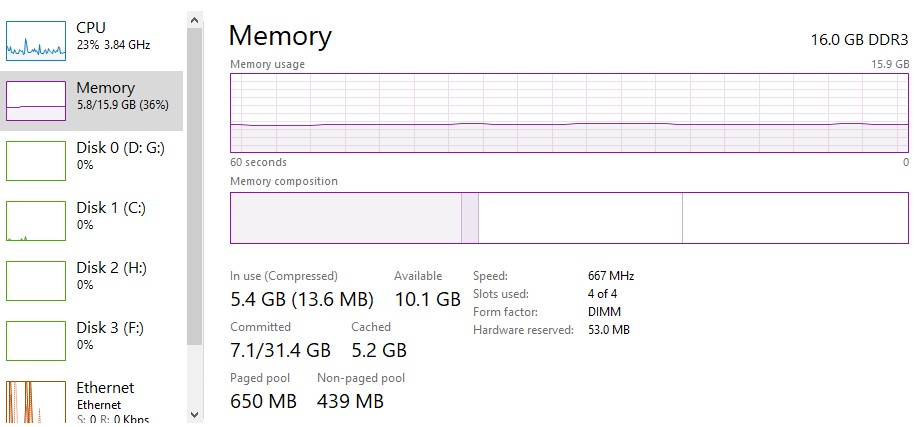The image size is (914, 427).
Task: View Disk 2 (H:) performance label
Action: pyautogui.click(x=111, y=268)
